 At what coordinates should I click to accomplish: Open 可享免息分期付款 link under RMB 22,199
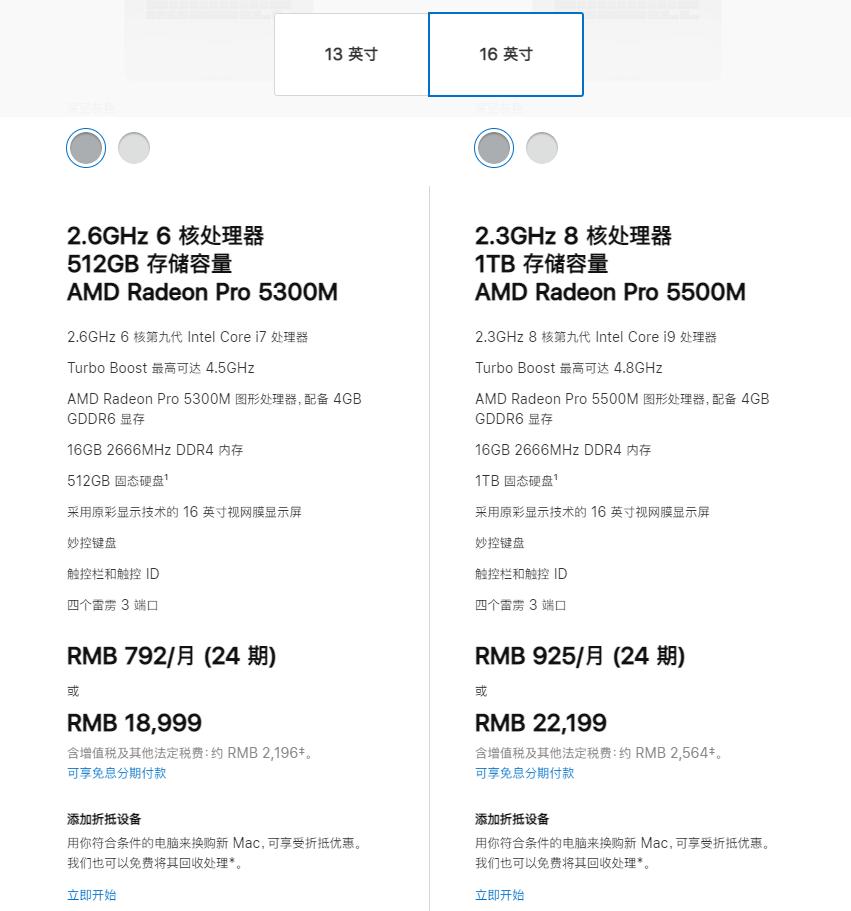click(x=525, y=773)
